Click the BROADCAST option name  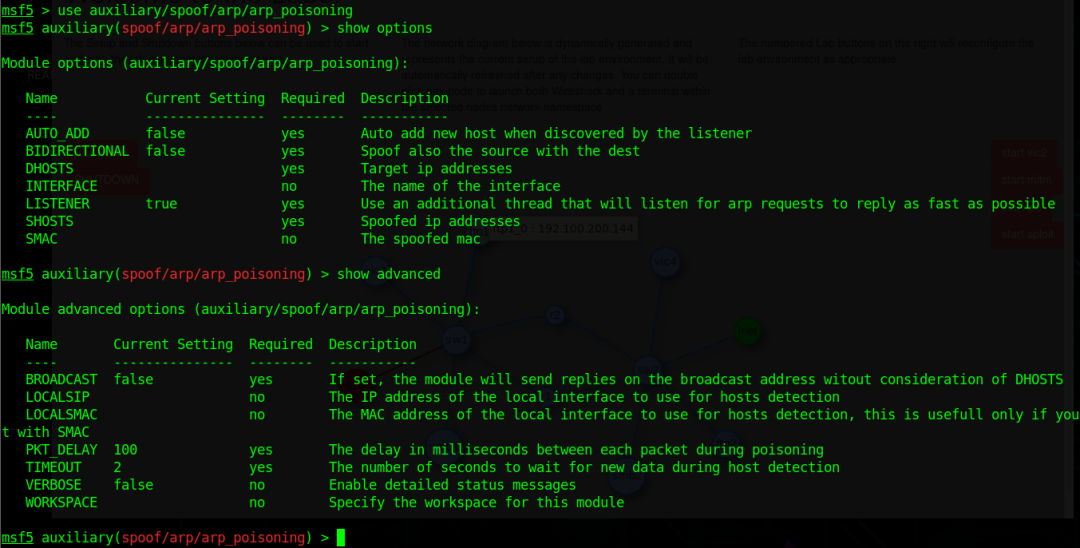pyautogui.click(x=61, y=379)
